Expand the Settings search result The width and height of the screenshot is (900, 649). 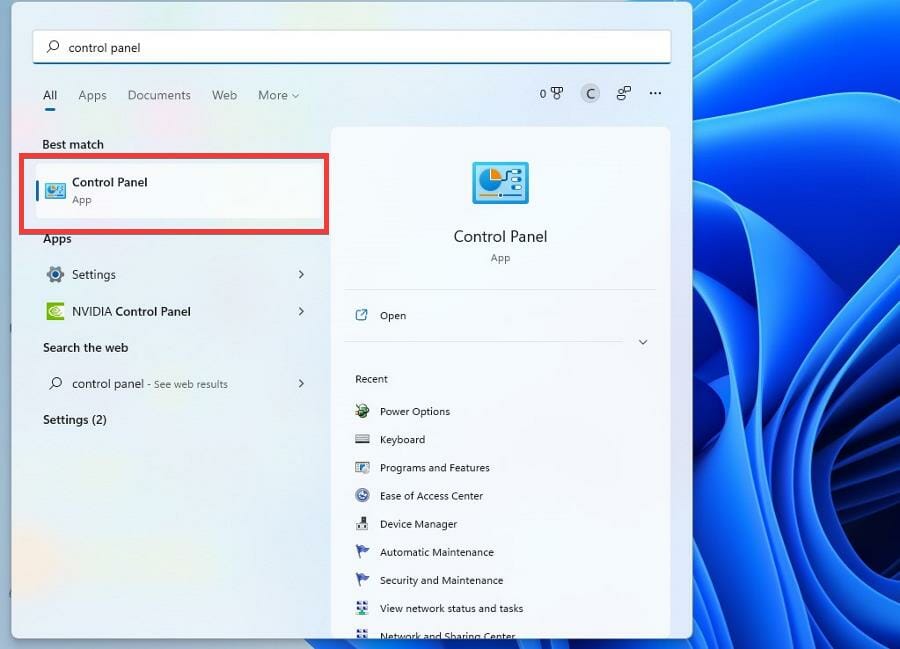301,274
